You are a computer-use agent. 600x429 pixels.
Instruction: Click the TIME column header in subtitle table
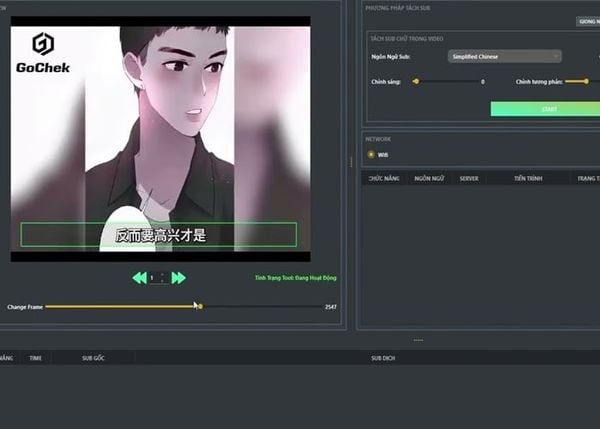(36, 358)
